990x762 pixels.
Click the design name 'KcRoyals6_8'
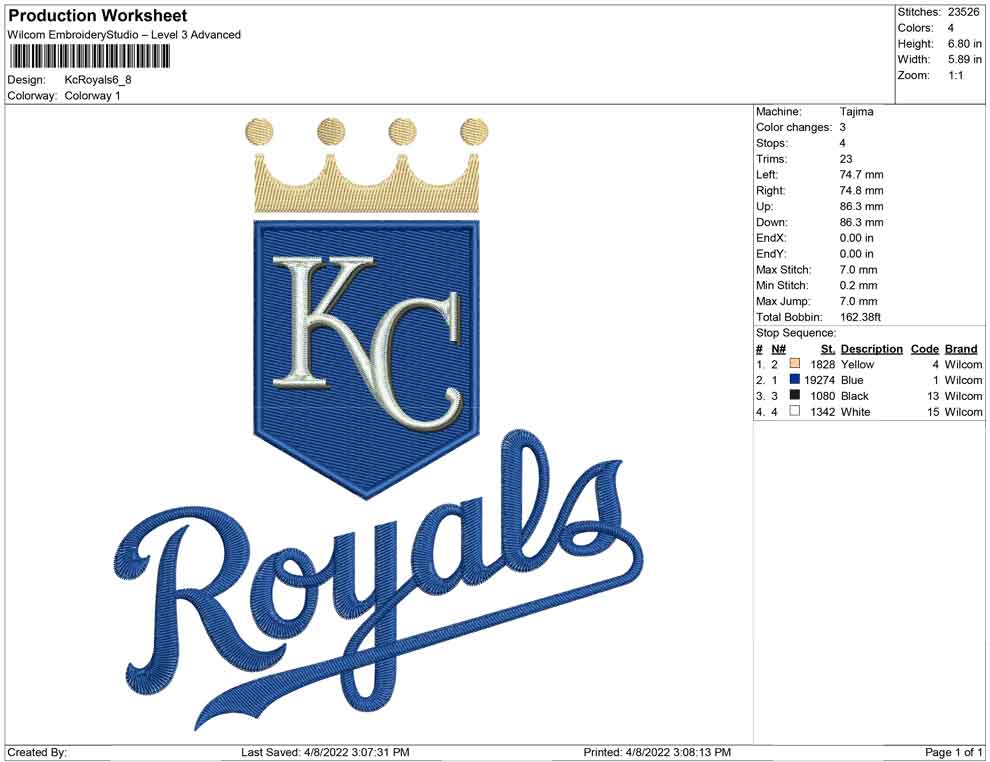tap(98, 80)
